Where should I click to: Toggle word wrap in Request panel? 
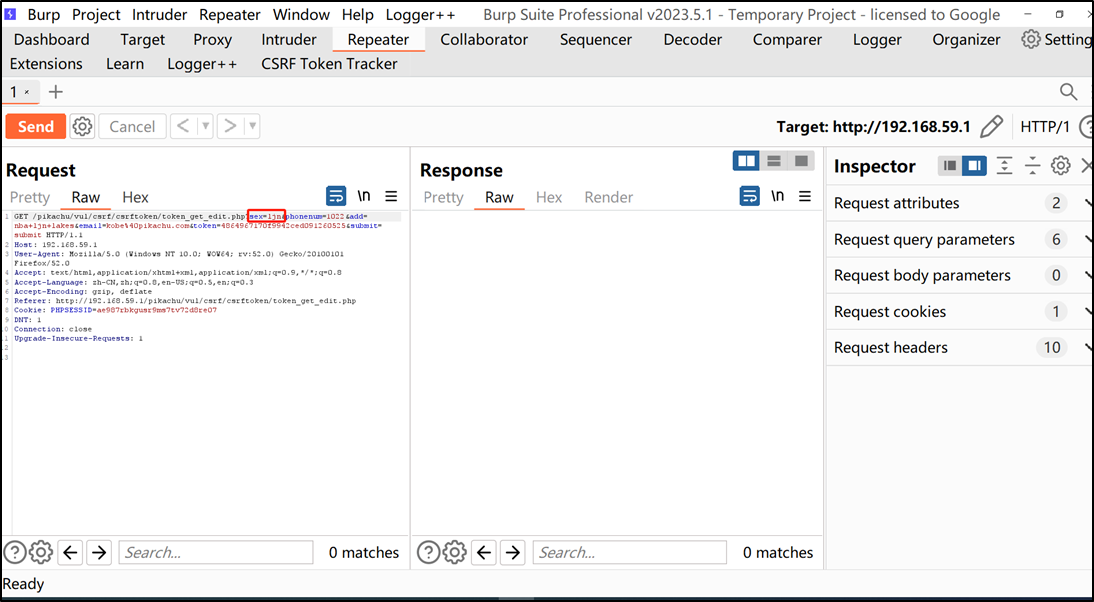336,196
